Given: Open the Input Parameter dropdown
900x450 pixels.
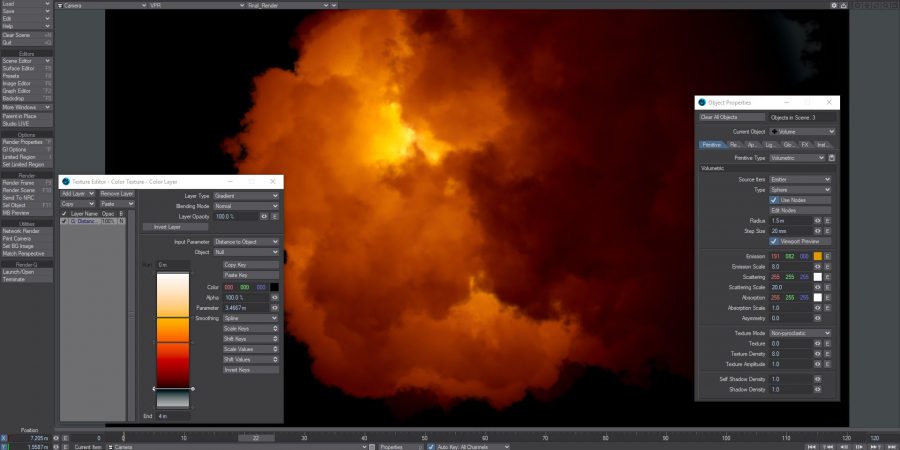Looking at the screenshot, I should pyautogui.click(x=246, y=242).
